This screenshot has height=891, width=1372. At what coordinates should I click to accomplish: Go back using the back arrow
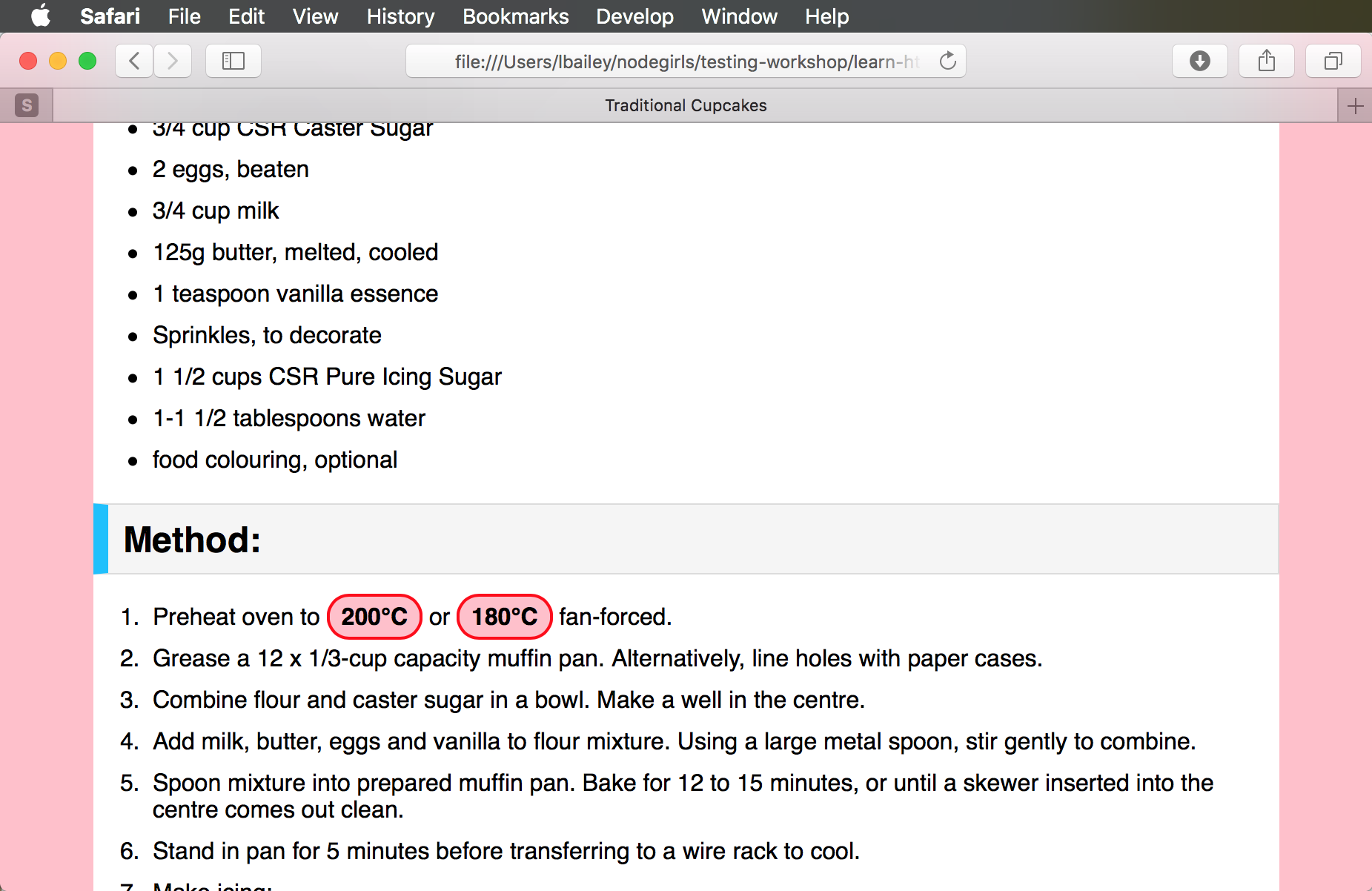[x=134, y=61]
